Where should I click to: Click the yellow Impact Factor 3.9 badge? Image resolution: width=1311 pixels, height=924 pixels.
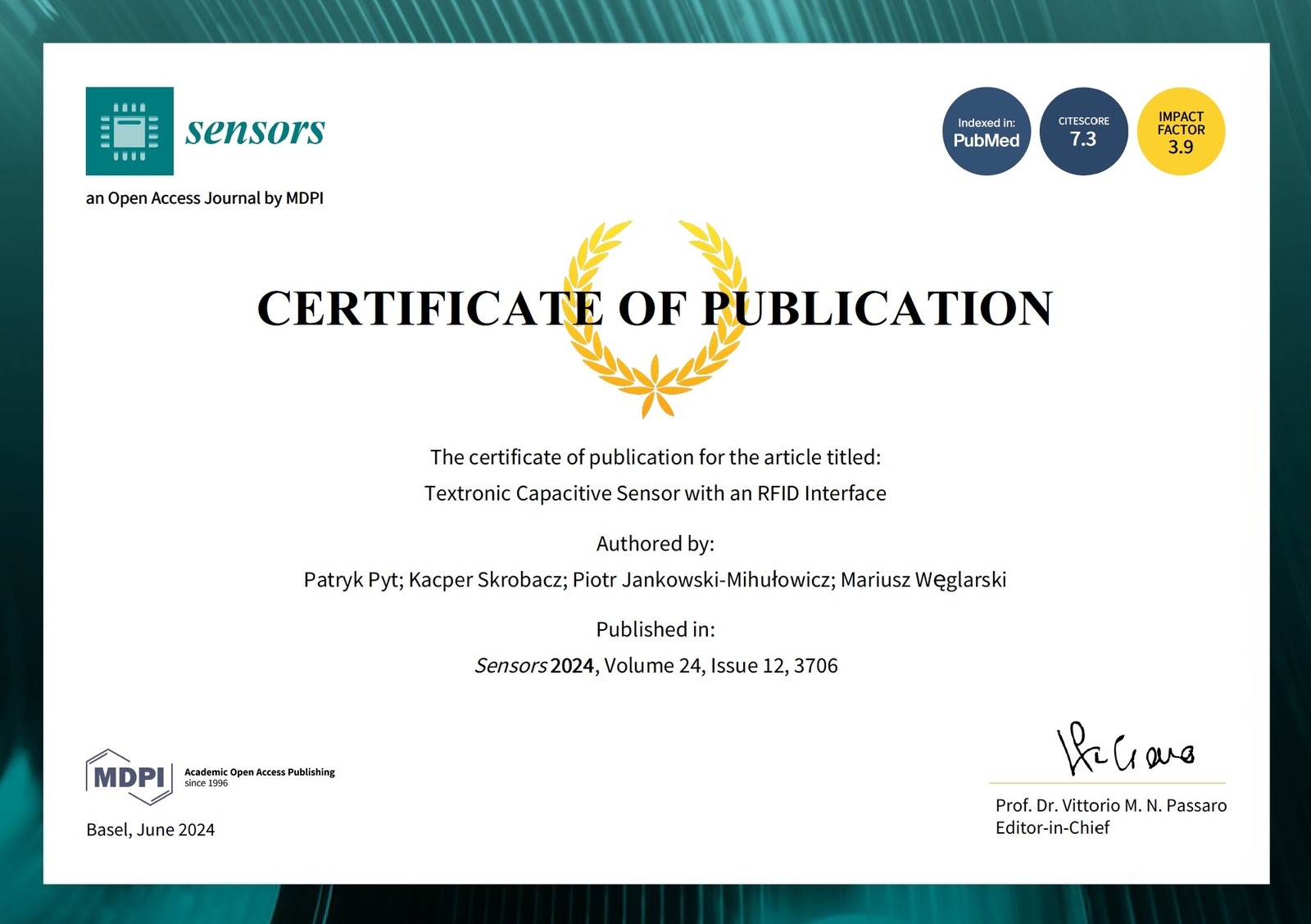(1181, 131)
